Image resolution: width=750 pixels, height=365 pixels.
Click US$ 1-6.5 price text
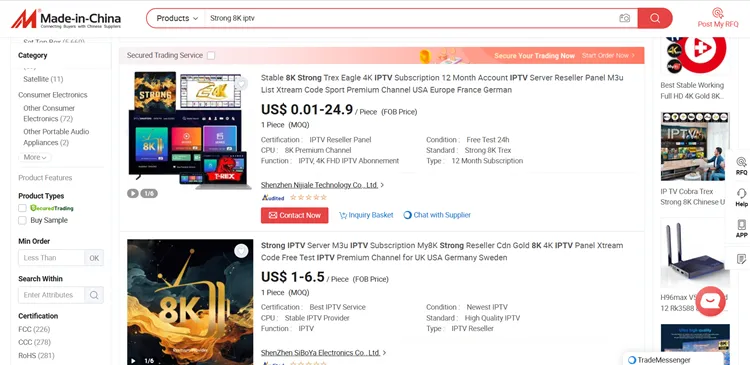[x=293, y=277]
